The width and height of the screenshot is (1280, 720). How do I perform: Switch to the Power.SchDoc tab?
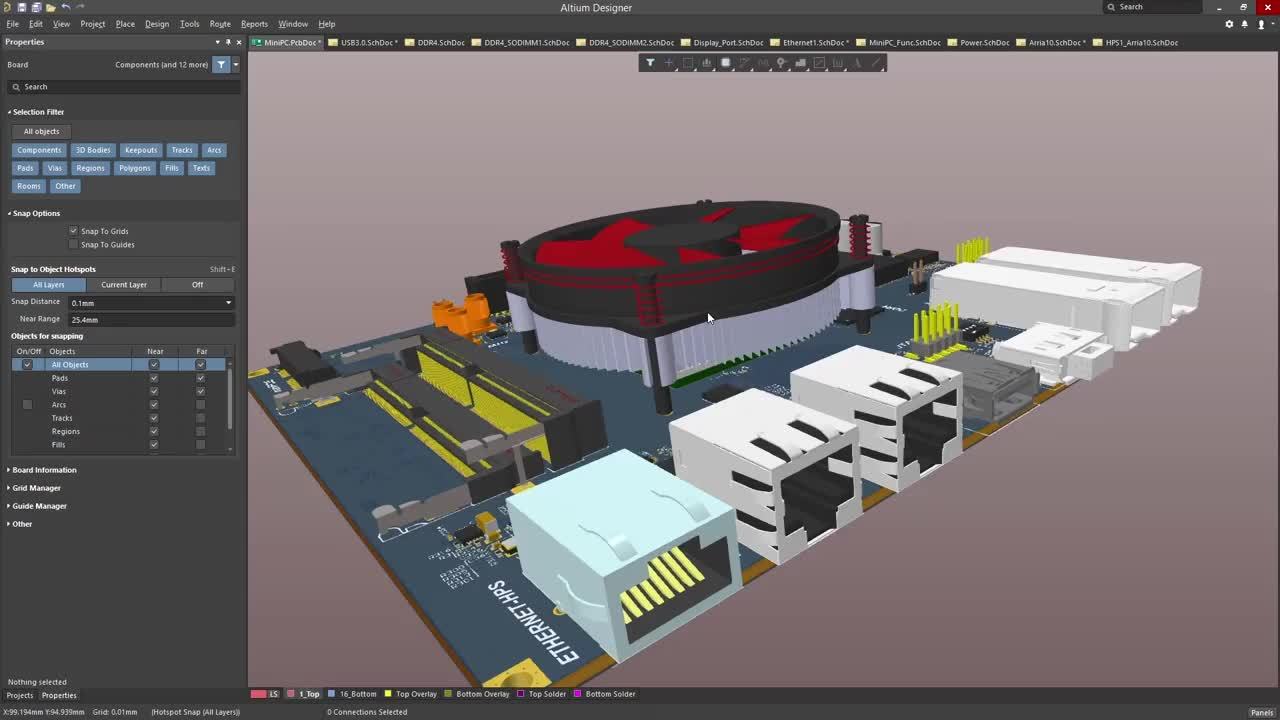[984, 43]
